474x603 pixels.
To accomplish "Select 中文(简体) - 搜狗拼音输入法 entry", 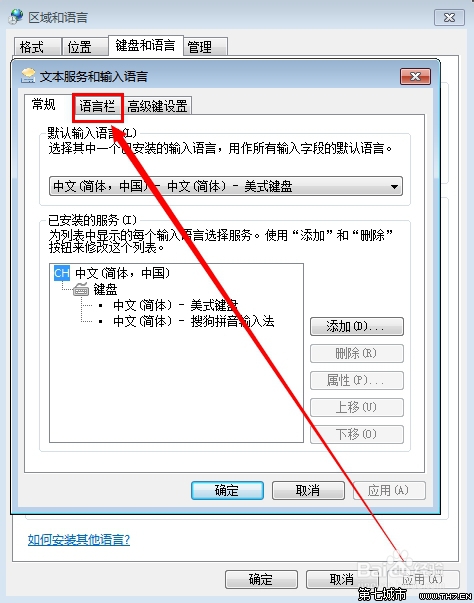I will click(x=194, y=321).
